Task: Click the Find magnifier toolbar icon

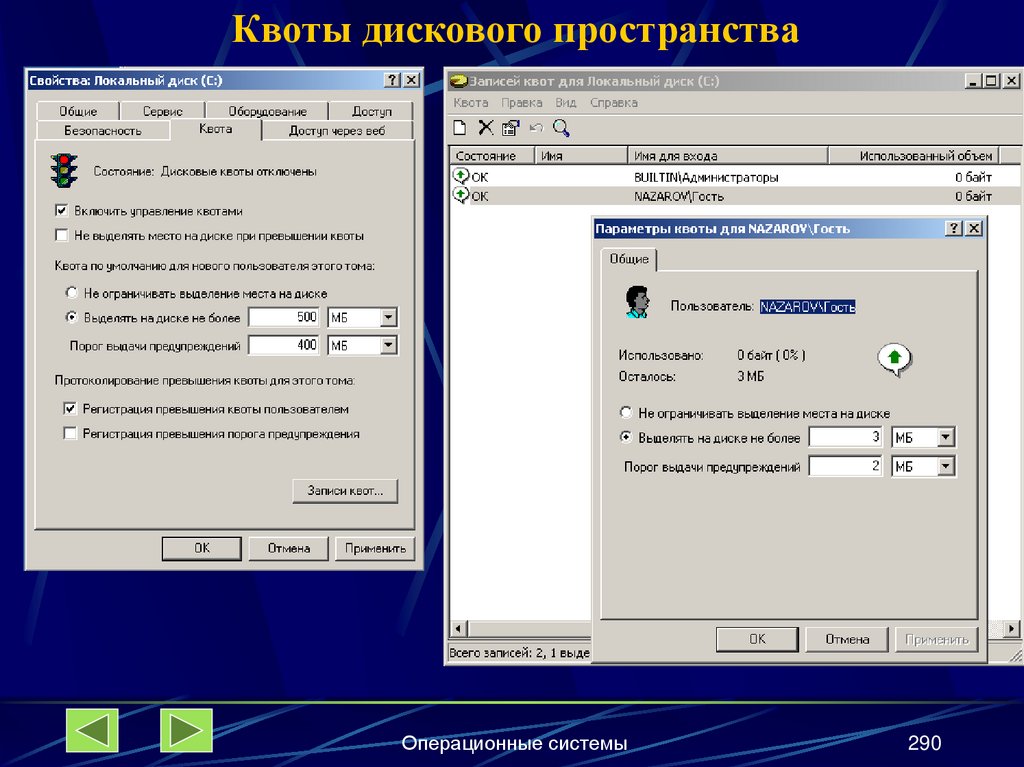Action: tap(561, 127)
